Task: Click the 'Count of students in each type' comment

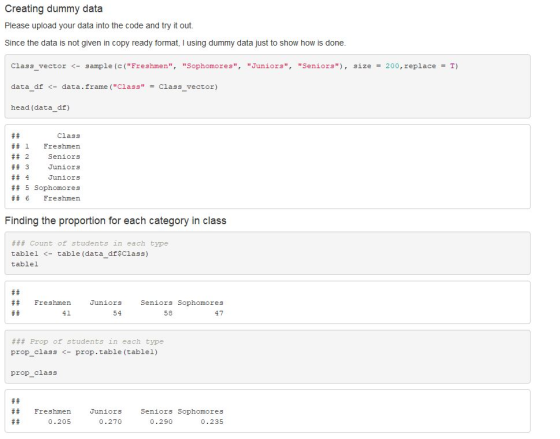Action: [x=90, y=244]
